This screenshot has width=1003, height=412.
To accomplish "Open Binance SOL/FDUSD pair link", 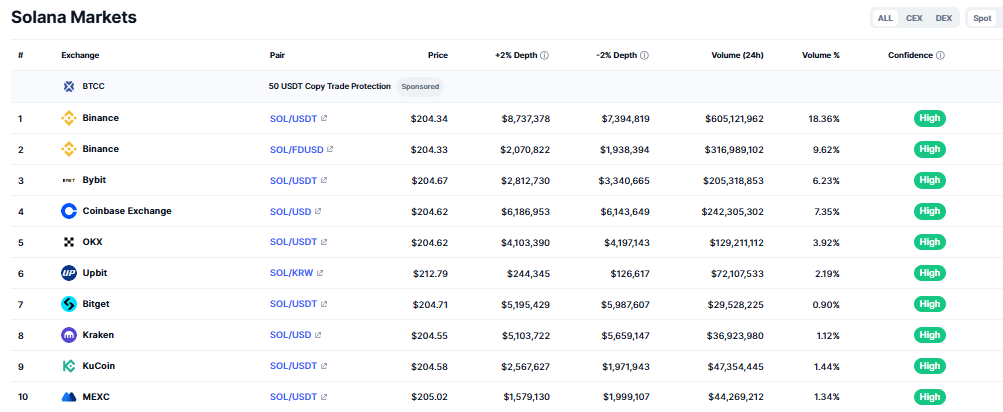I will pyautogui.click(x=296, y=149).
